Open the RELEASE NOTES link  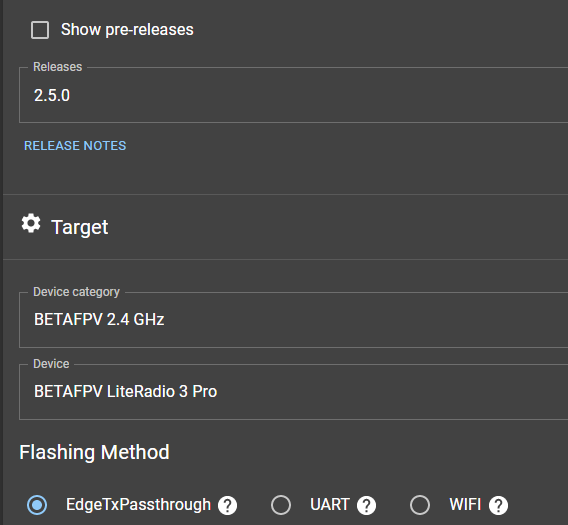coord(75,146)
